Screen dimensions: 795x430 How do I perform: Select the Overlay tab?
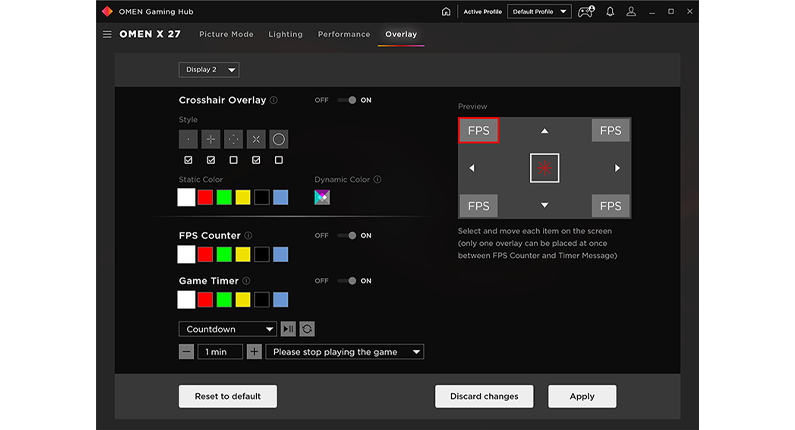[x=401, y=34]
